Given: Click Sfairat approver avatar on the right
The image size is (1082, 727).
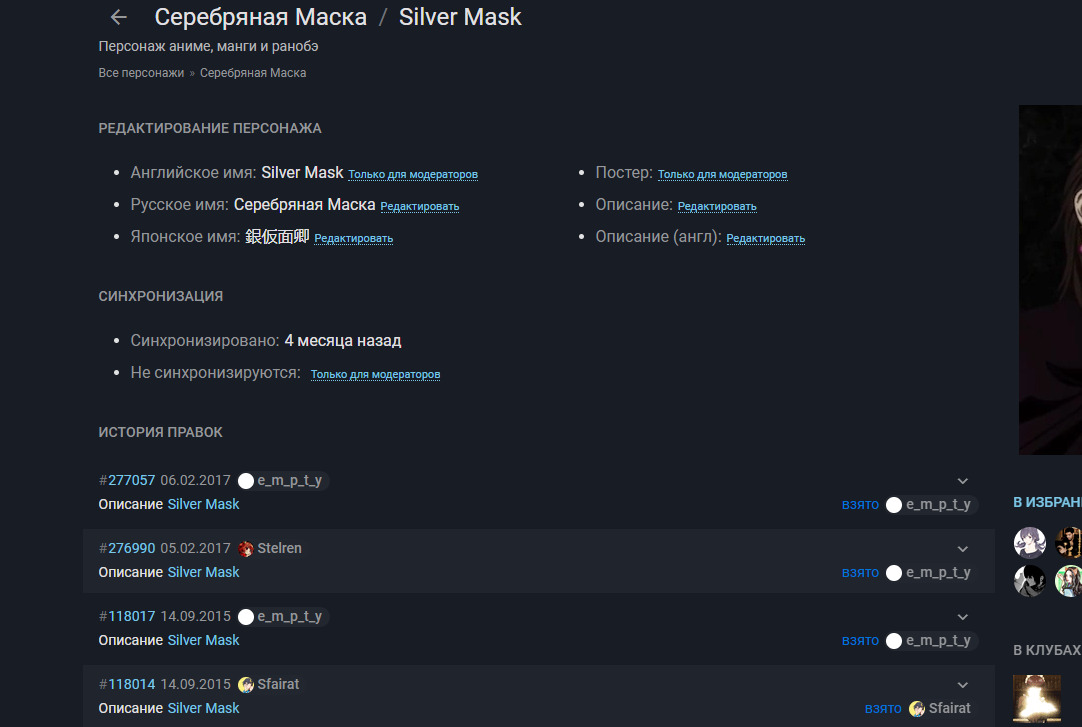Looking at the screenshot, I should [x=917, y=709].
